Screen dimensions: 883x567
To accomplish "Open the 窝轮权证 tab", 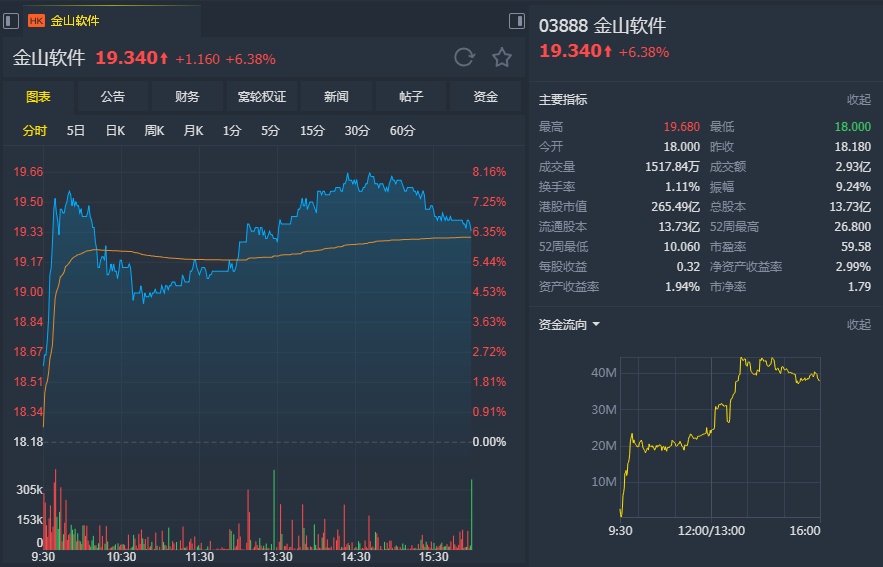I will click(262, 97).
